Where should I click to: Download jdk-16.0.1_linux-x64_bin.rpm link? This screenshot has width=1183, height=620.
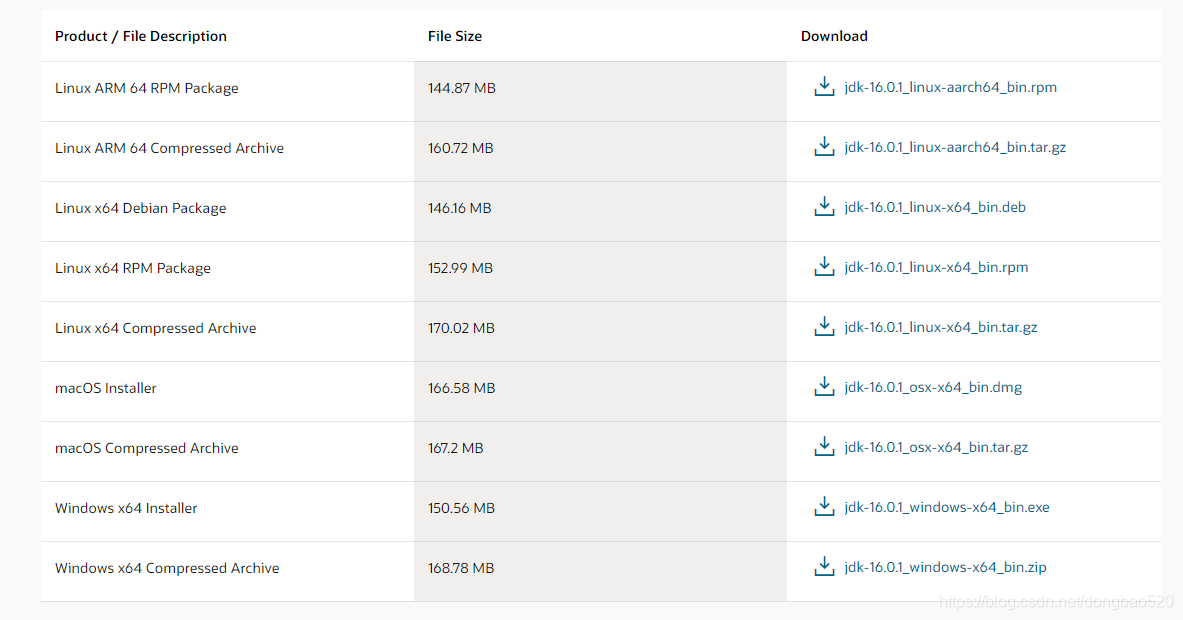click(x=936, y=267)
